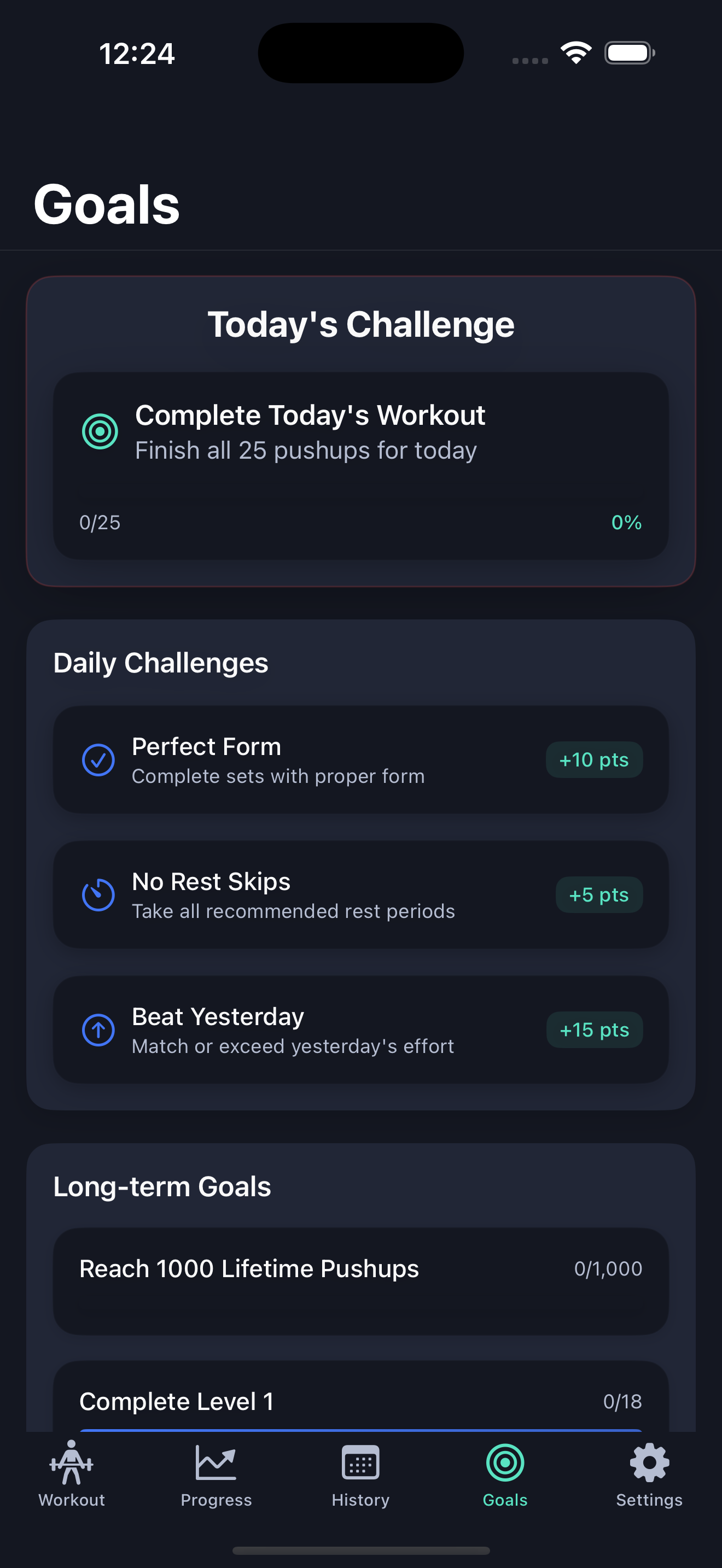
Task: Tap the Goals target icon in tab bar
Action: pyautogui.click(x=505, y=1462)
